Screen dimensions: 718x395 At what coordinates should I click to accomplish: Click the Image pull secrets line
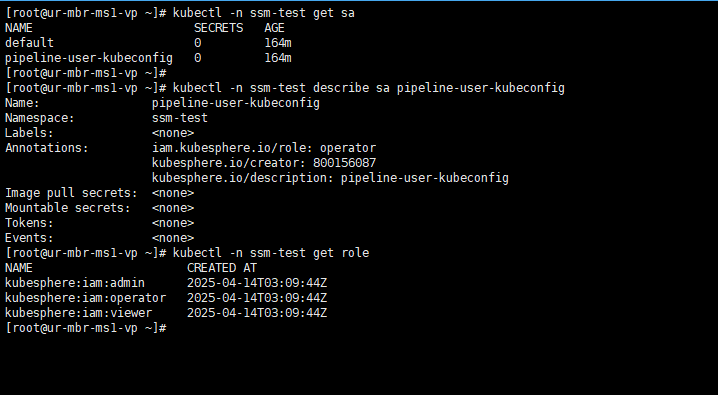coord(99,193)
